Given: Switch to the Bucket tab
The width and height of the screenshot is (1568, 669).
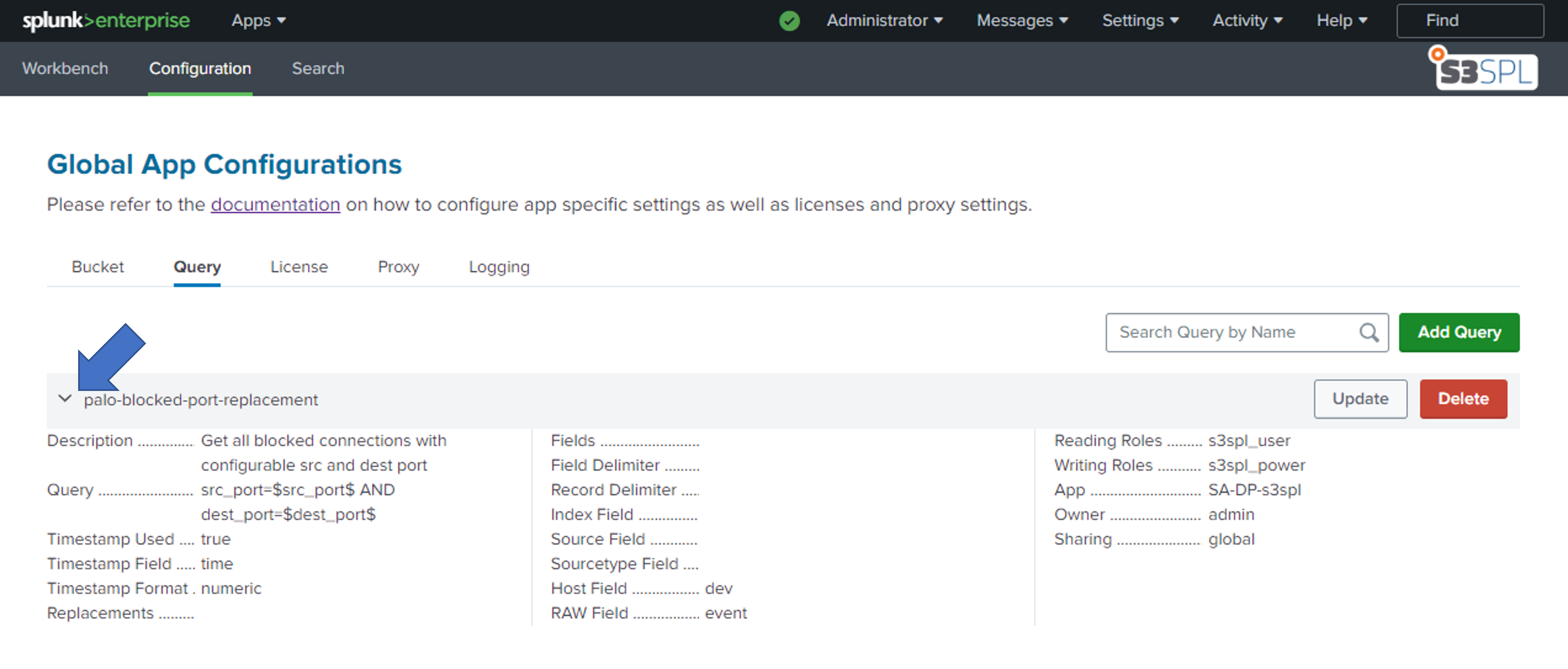Looking at the screenshot, I should pyautogui.click(x=98, y=267).
